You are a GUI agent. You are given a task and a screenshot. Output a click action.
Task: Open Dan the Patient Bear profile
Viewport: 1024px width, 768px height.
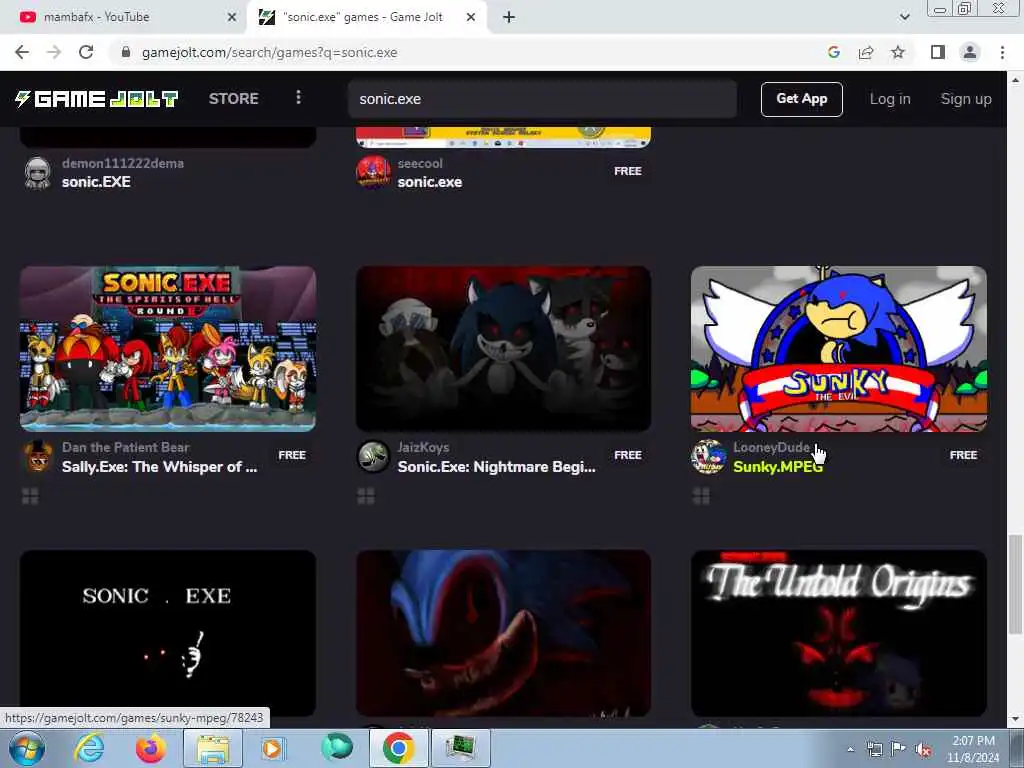pos(125,447)
